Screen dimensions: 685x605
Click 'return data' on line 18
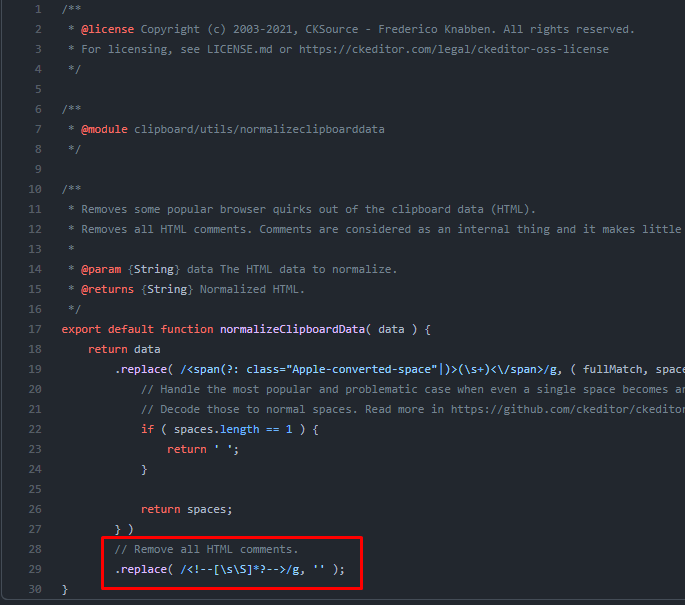[124, 349]
